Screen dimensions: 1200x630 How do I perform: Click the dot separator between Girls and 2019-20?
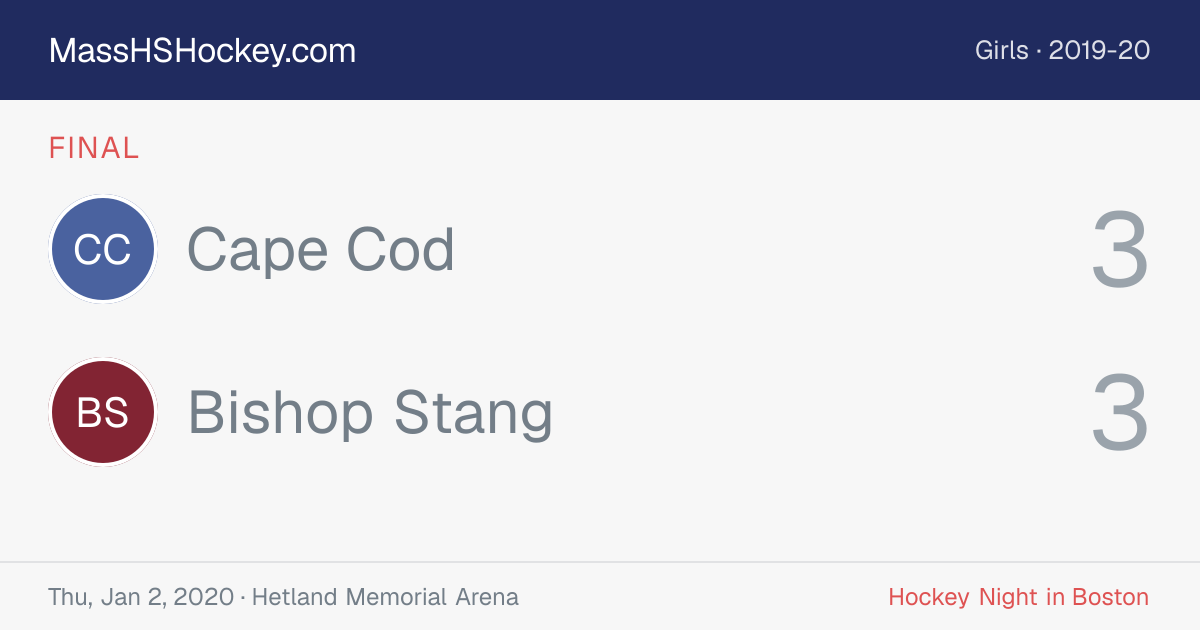click(x=1039, y=51)
